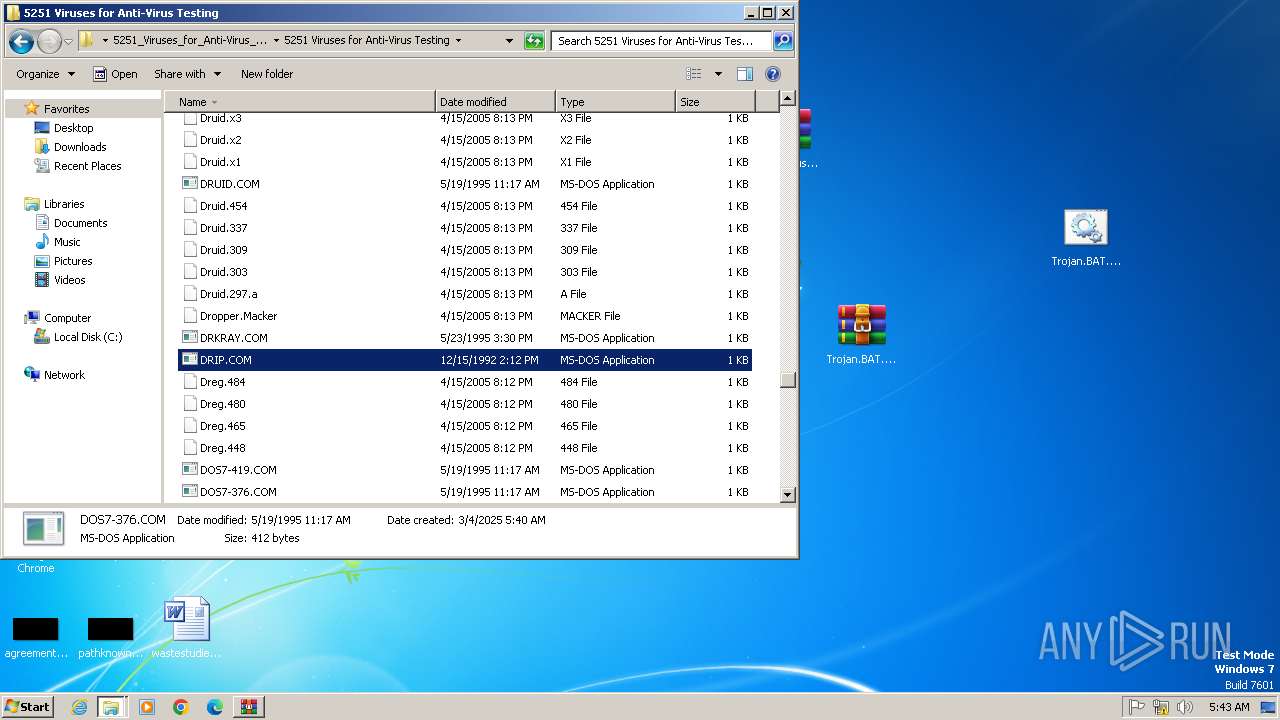
Task: Click scrollbar up arrow in file list
Action: [787, 98]
